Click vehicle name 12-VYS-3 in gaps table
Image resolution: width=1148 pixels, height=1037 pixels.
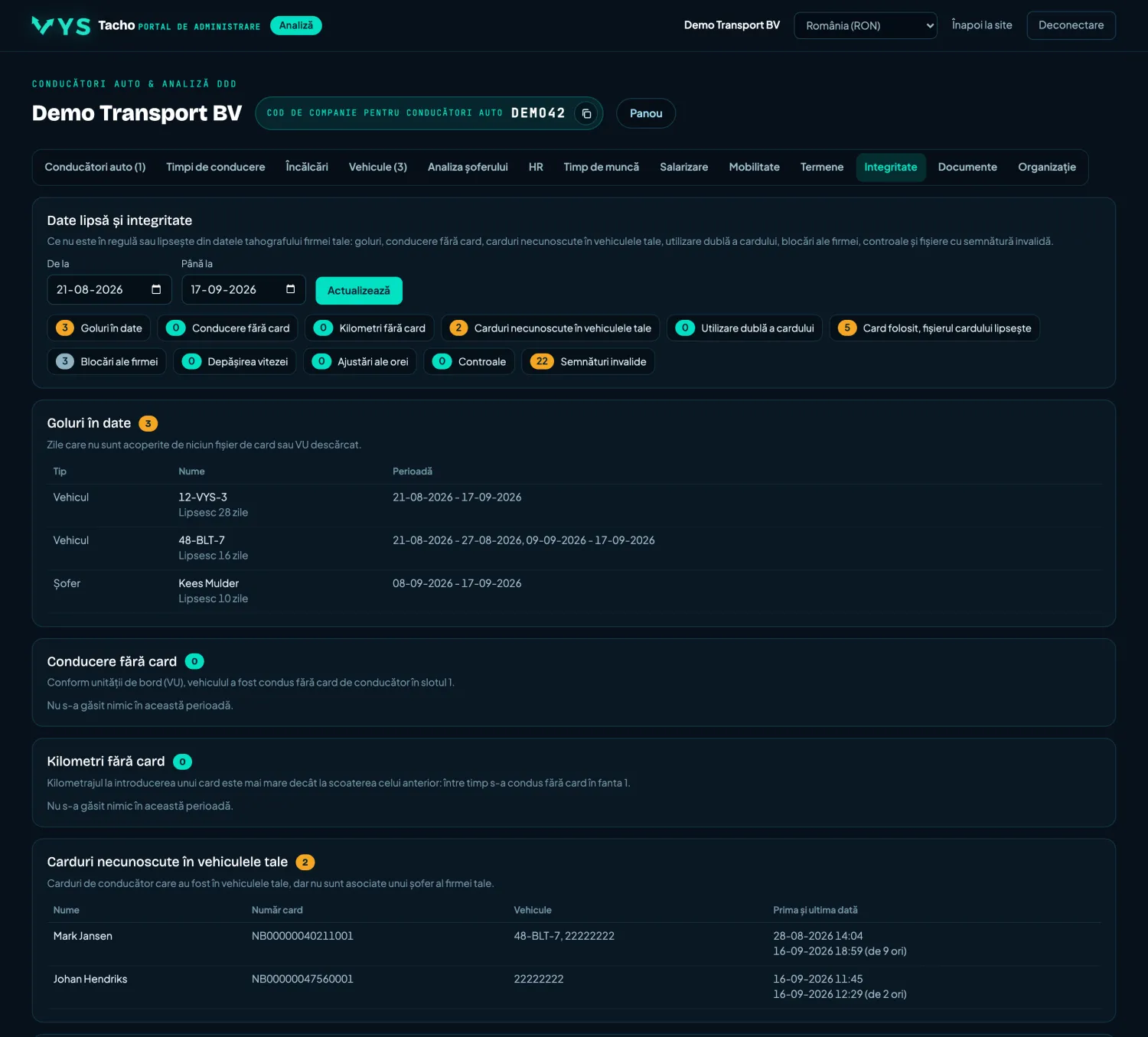(x=203, y=497)
